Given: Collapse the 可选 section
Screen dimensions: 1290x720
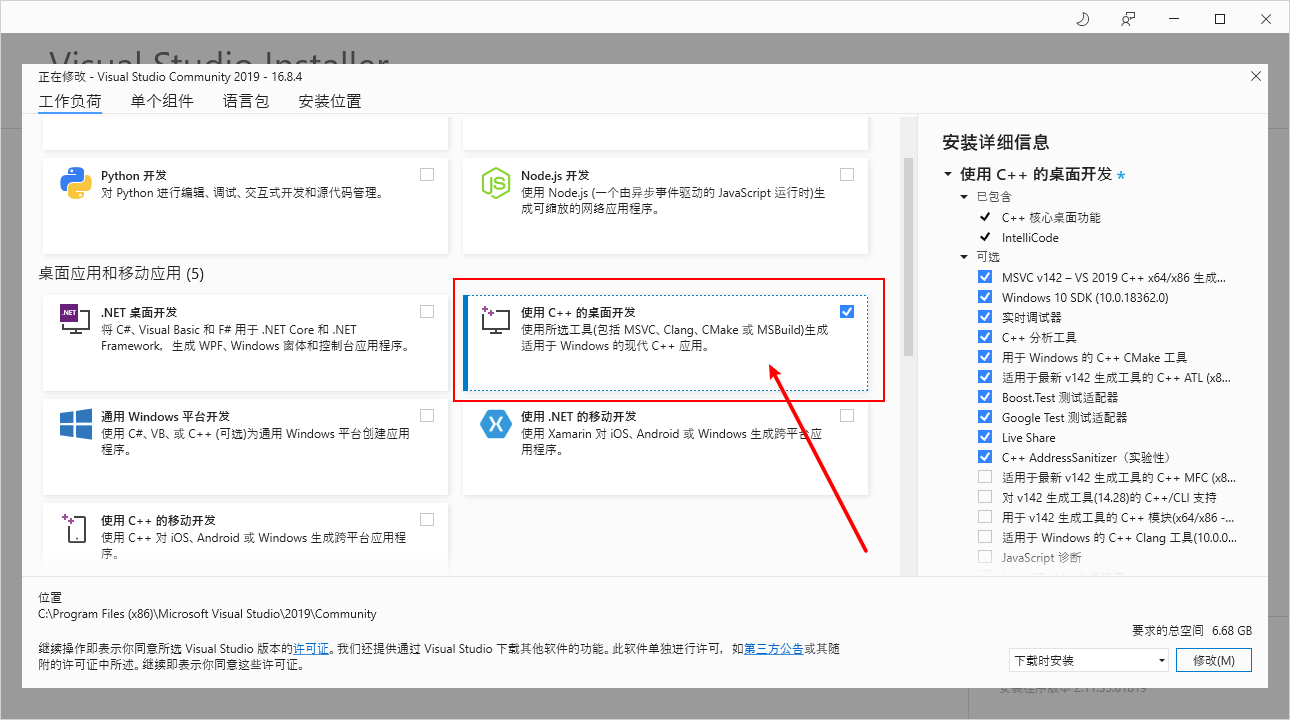Looking at the screenshot, I should [x=965, y=257].
